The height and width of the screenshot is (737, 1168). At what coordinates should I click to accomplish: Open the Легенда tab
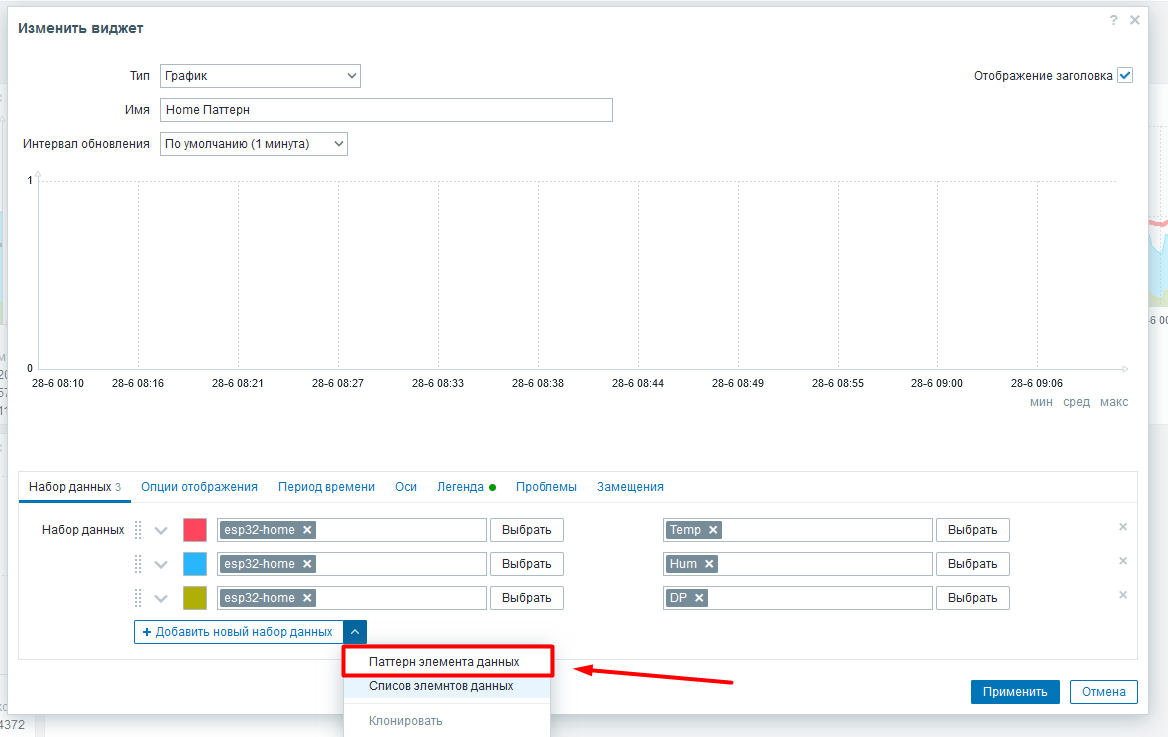460,487
